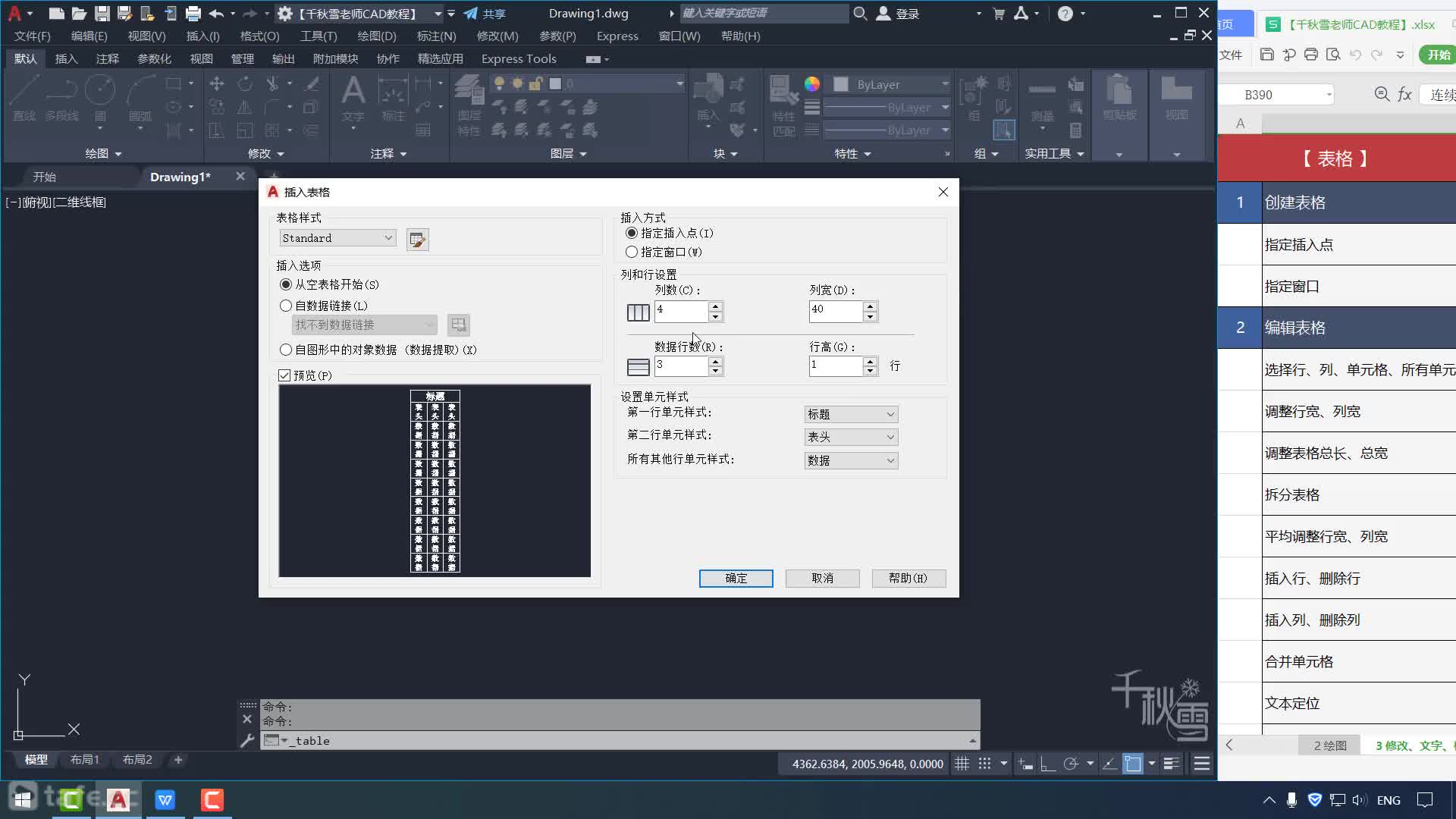Open the Layer Properties tool
1456x819 pixels.
pos(469,105)
